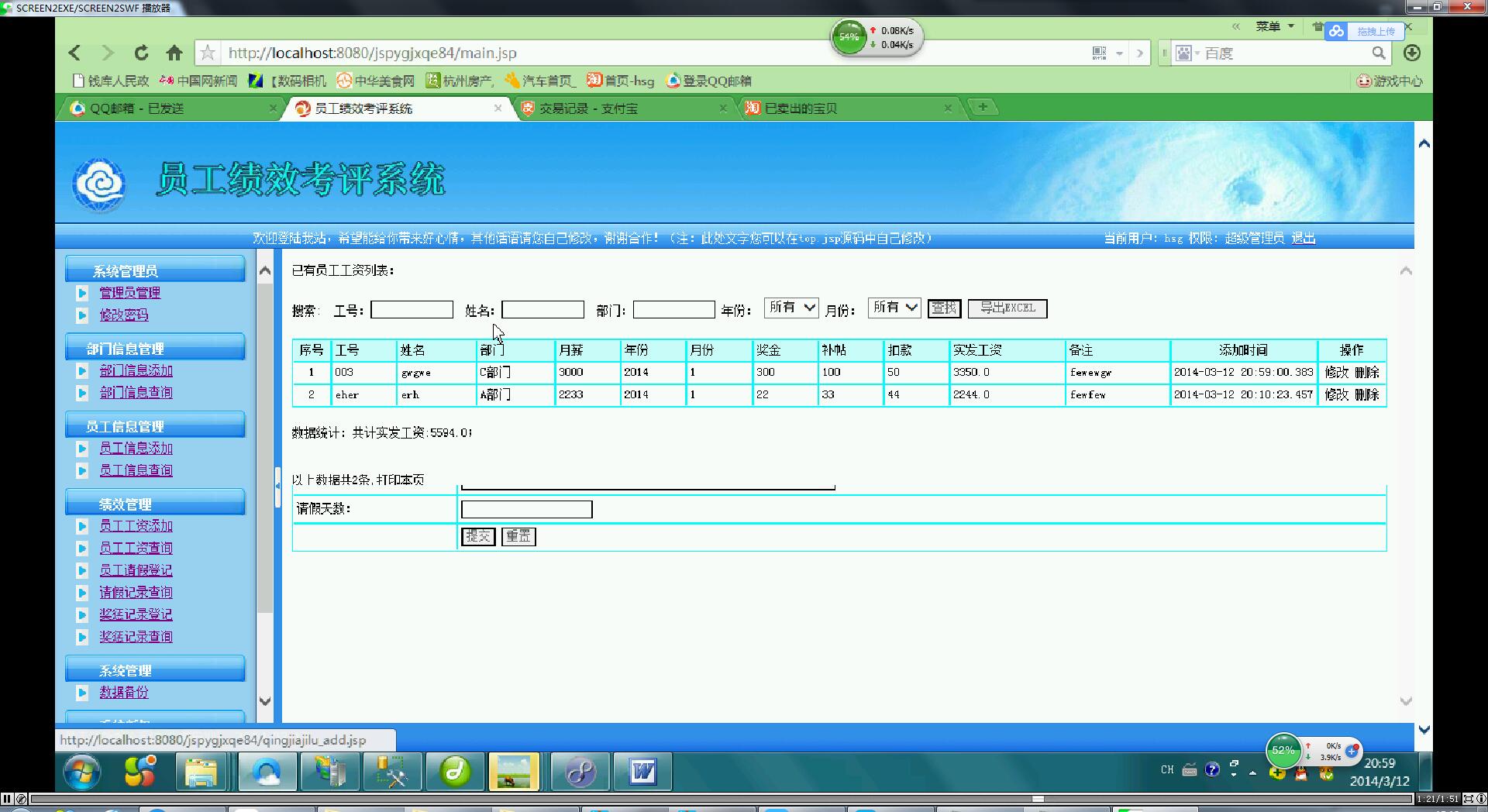Image resolution: width=1488 pixels, height=812 pixels.
Task: Open the 登录QQ邮箱 bookmark
Action: pyautogui.click(x=708, y=81)
